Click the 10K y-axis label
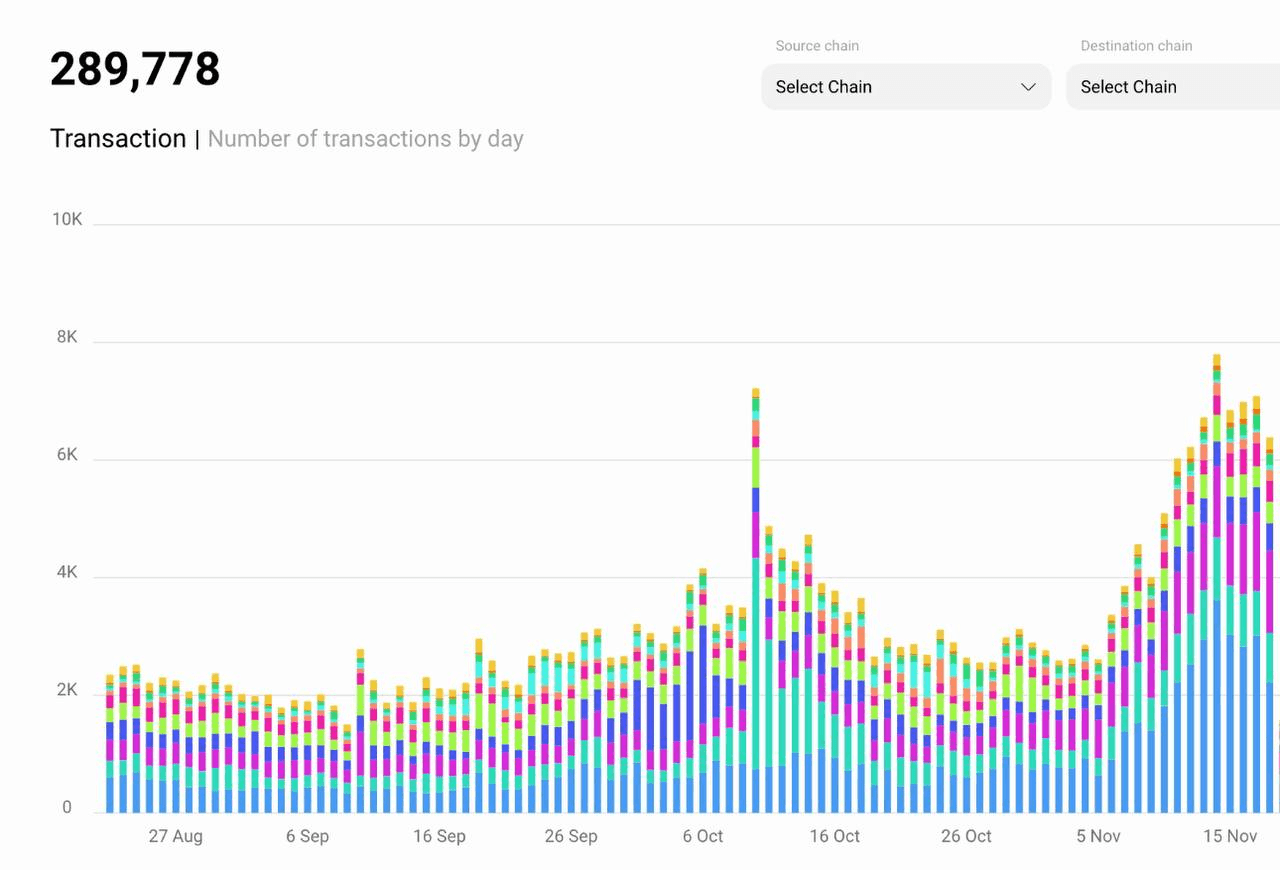This screenshot has height=870, width=1280. click(x=67, y=219)
